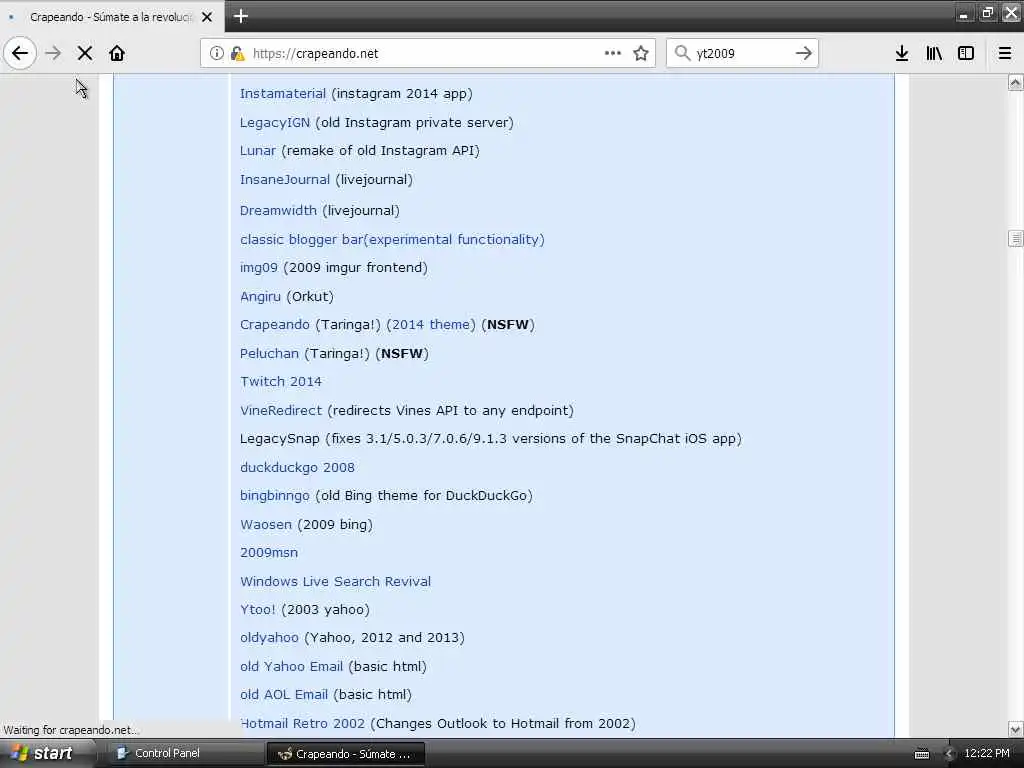
Task: Click the 12:22 PM taskbar clock
Action: (987, 753)
